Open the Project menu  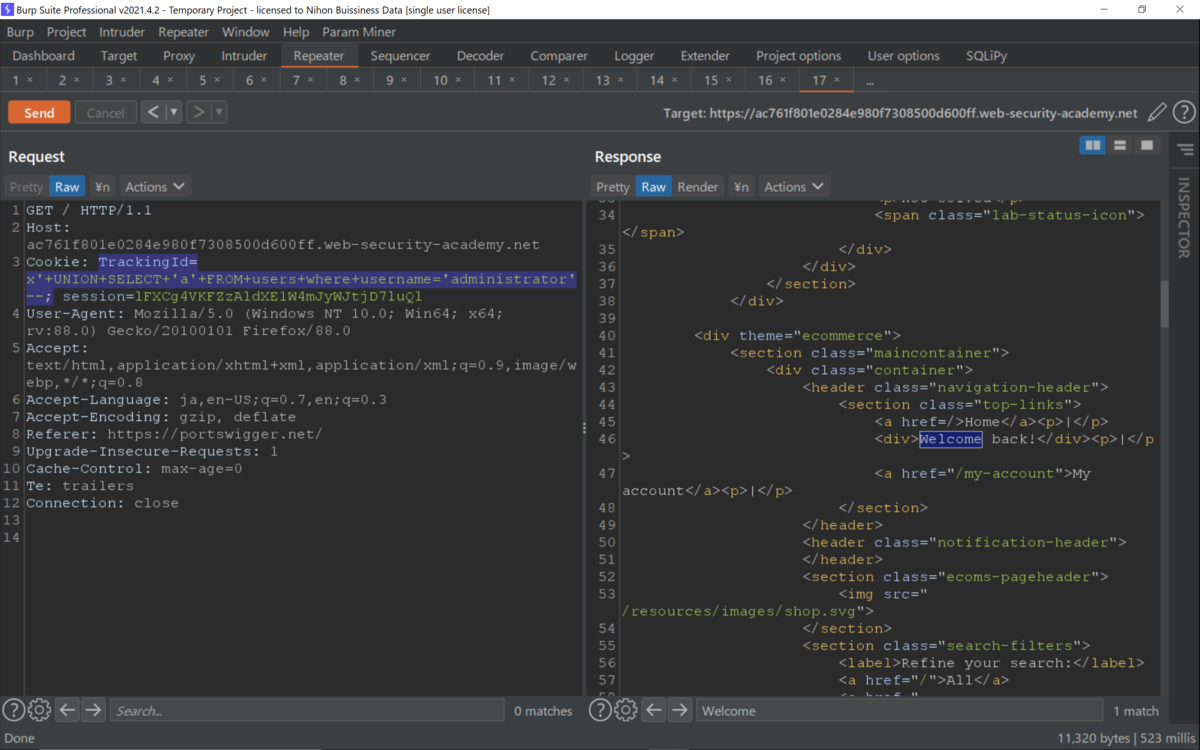click(x=66, y=32)
